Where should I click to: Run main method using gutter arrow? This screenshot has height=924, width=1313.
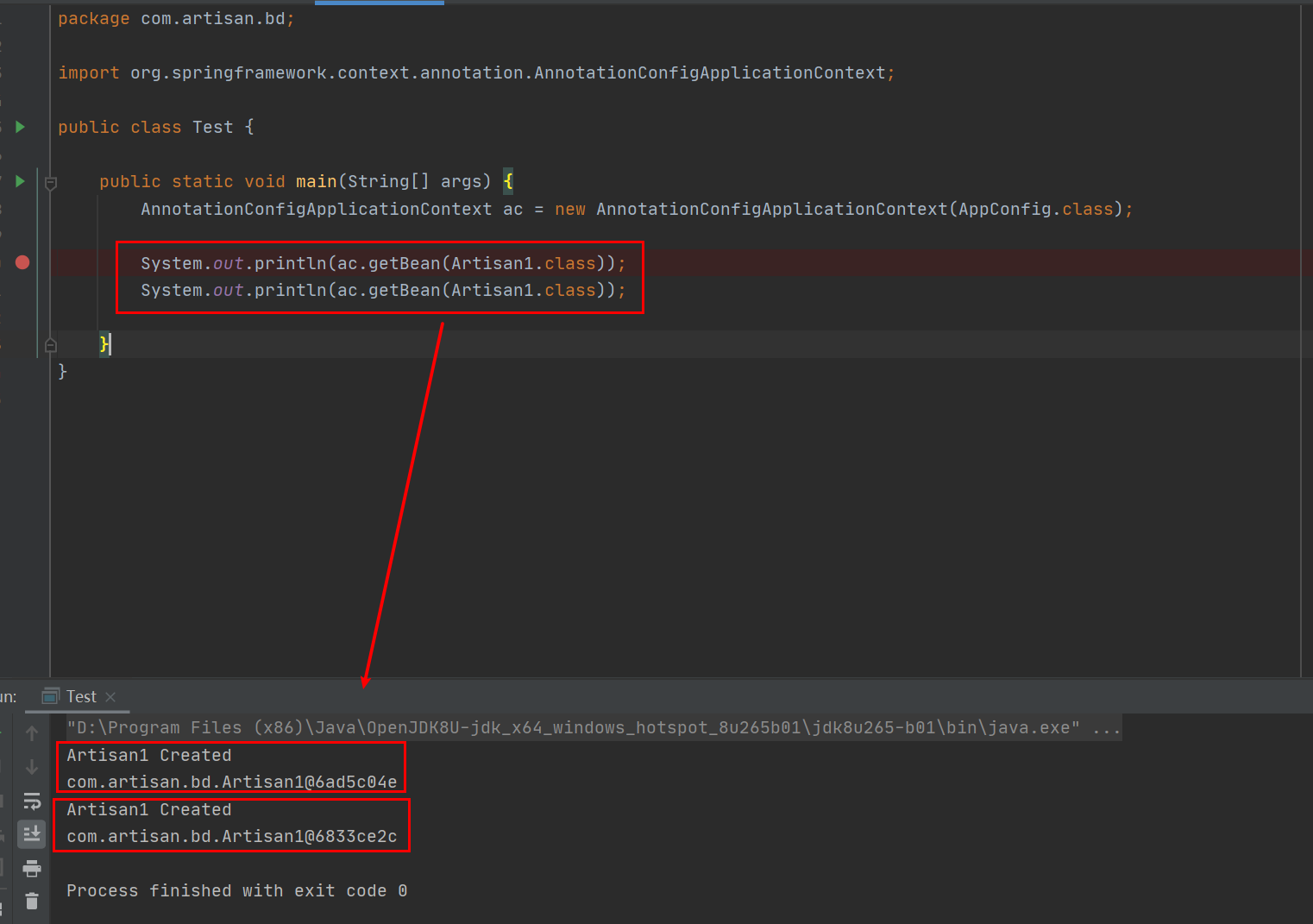pyautogui.click(x=20, y=181)
